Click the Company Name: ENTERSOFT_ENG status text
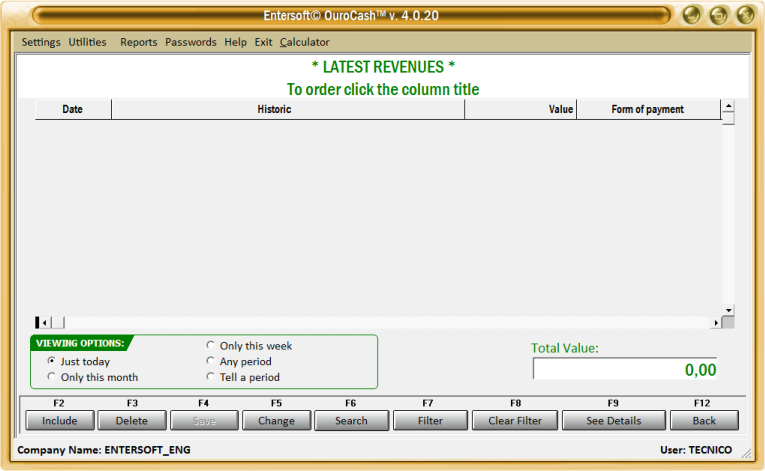765x471 pixels. [x=104, y=450]
